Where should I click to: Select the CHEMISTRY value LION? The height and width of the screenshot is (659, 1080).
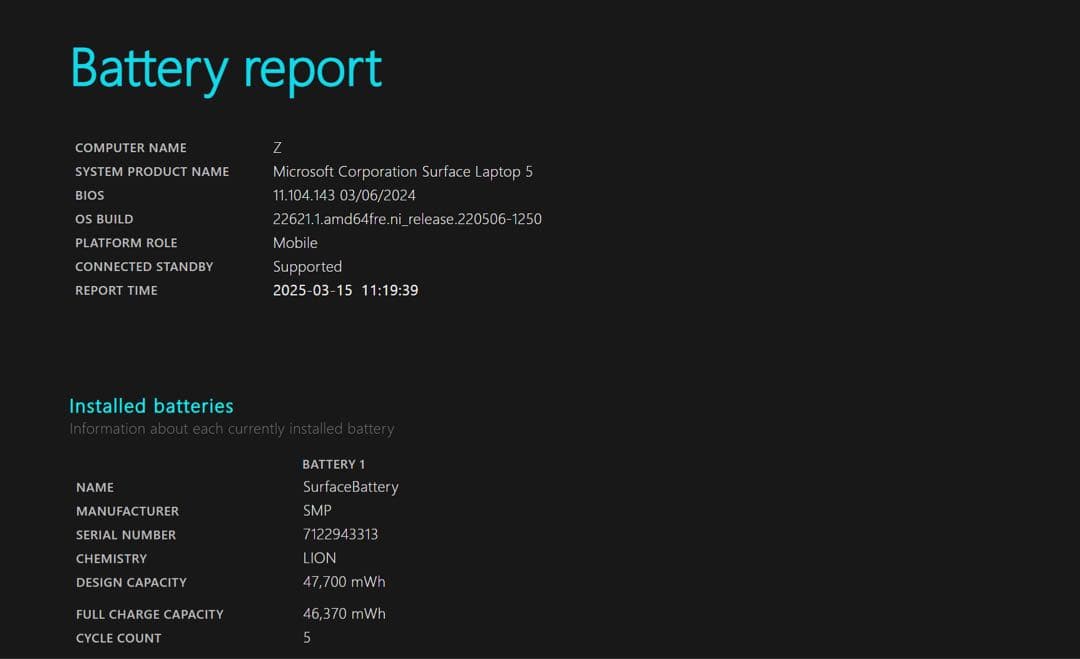coord(320,558)
